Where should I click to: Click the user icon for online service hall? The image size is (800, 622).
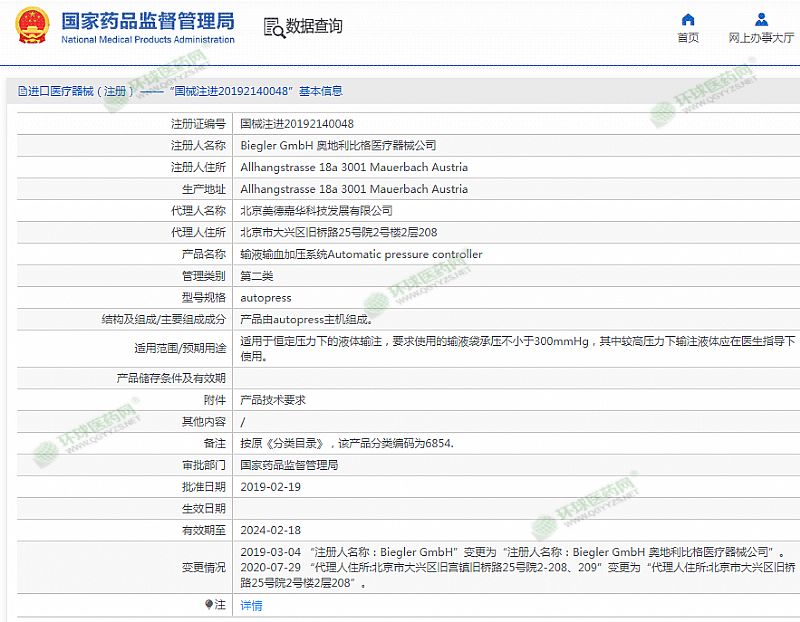pos(761,19)
